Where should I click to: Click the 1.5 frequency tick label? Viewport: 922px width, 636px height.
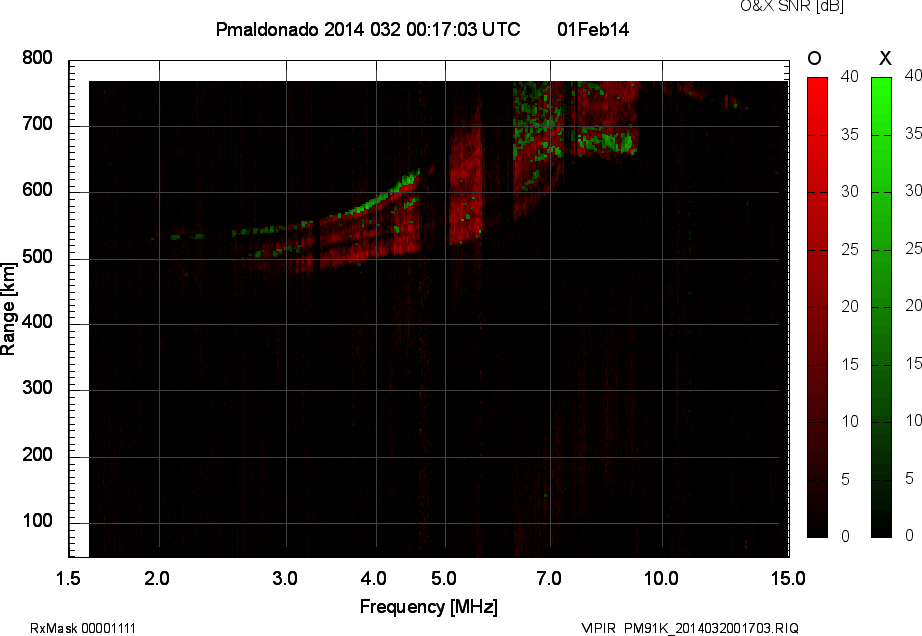pos(68,578)
